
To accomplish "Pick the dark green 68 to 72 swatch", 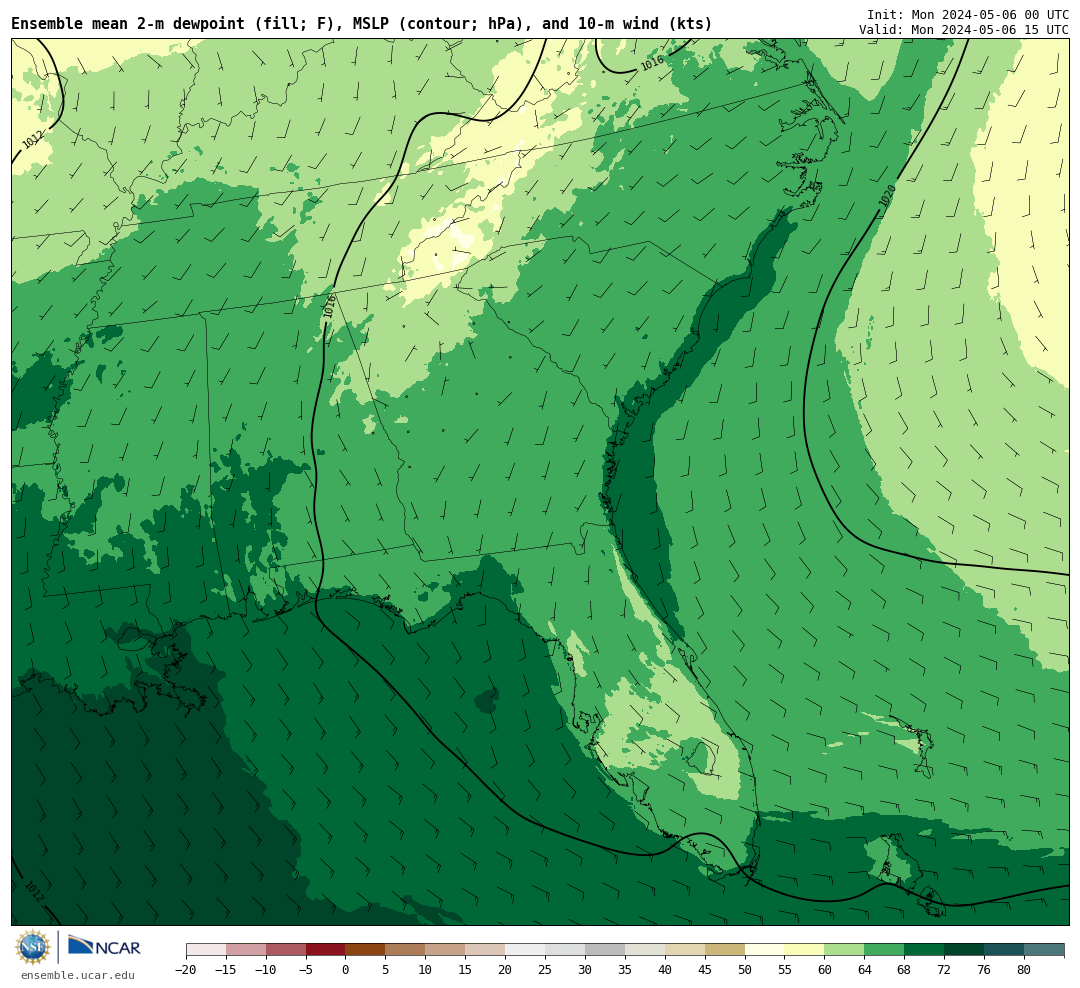I will (924, 950).
